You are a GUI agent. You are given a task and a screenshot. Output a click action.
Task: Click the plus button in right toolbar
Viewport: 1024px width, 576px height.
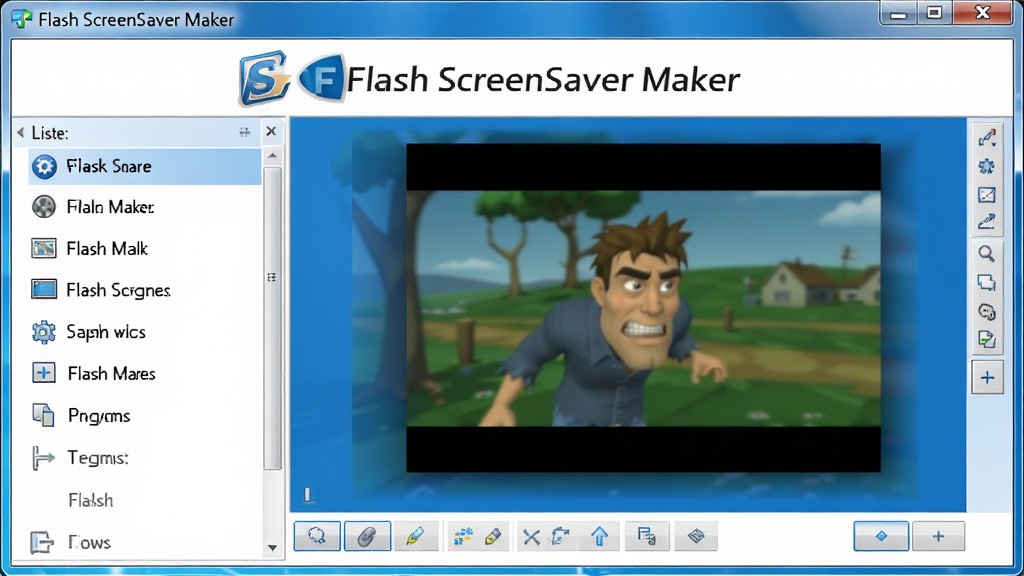pyautogui.click(x=987, y=377)
